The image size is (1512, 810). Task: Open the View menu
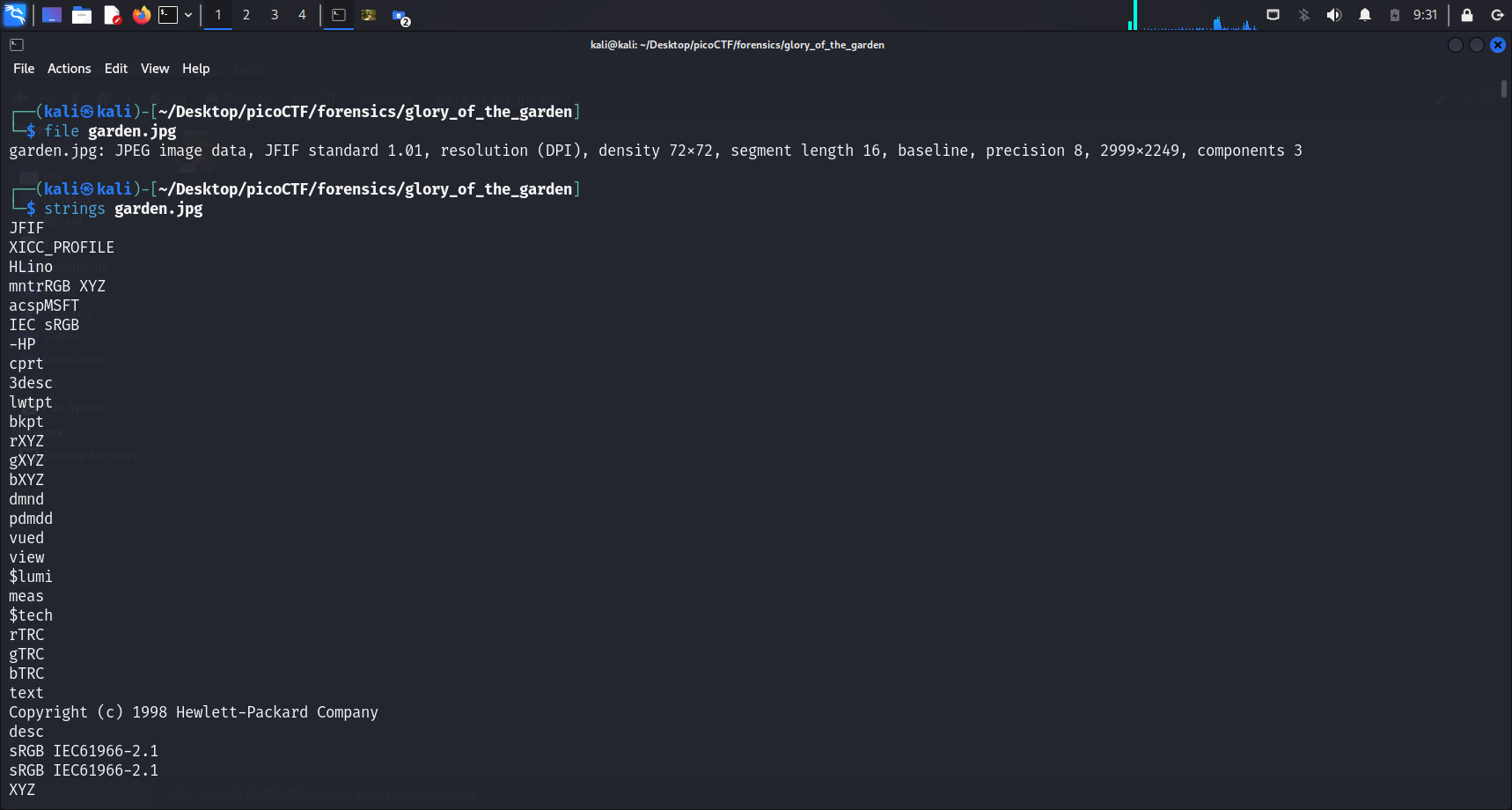pos(155,69)
